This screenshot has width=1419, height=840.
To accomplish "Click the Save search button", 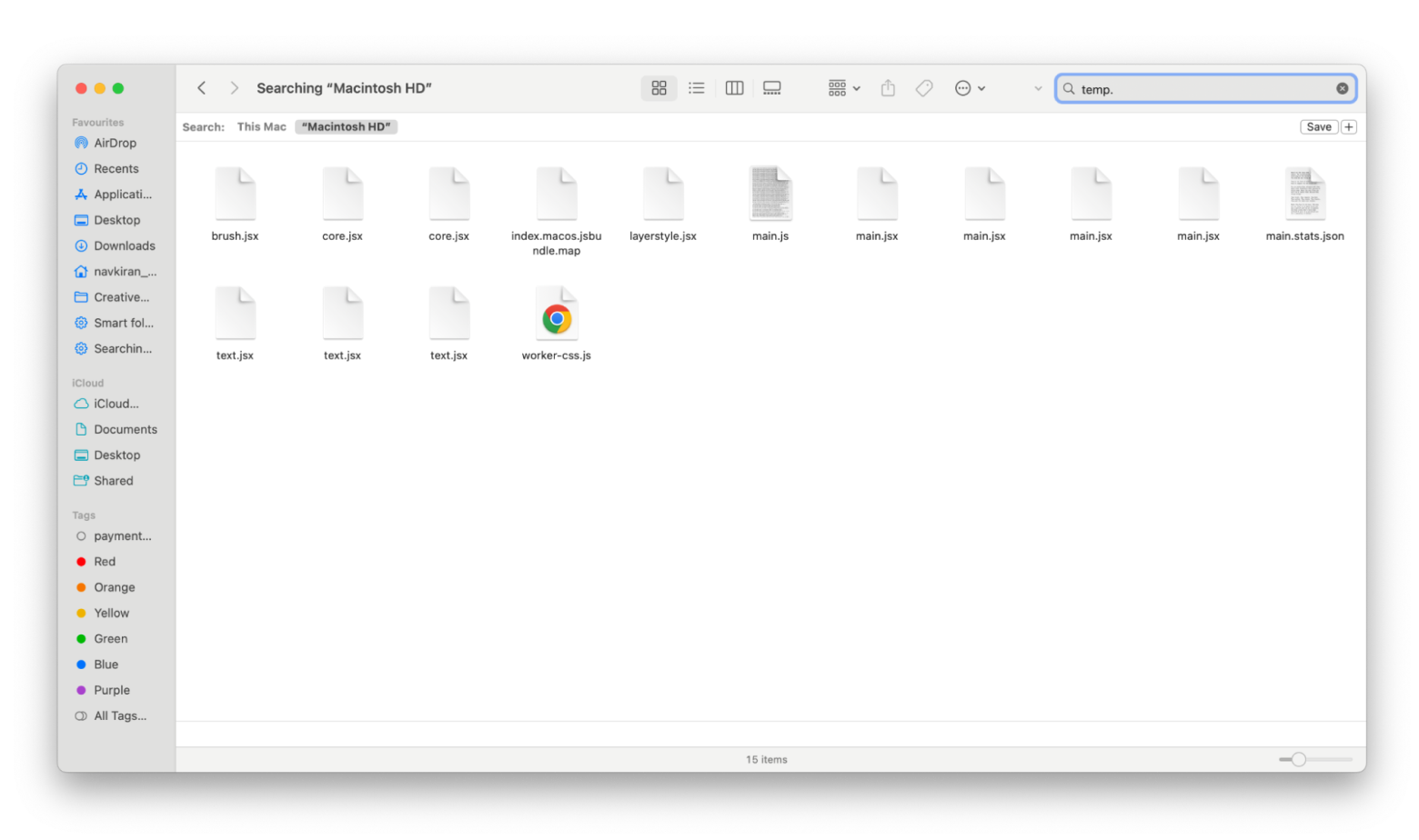I will tap(1319, 127).
